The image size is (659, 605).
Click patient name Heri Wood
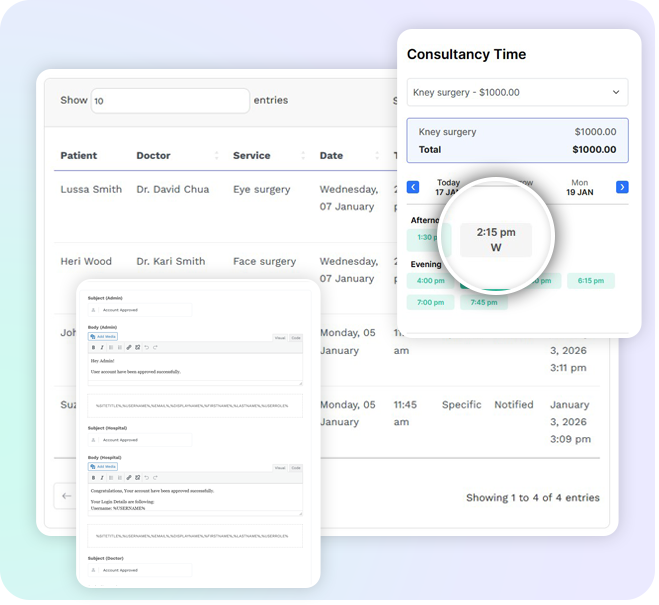pos(86,261)
